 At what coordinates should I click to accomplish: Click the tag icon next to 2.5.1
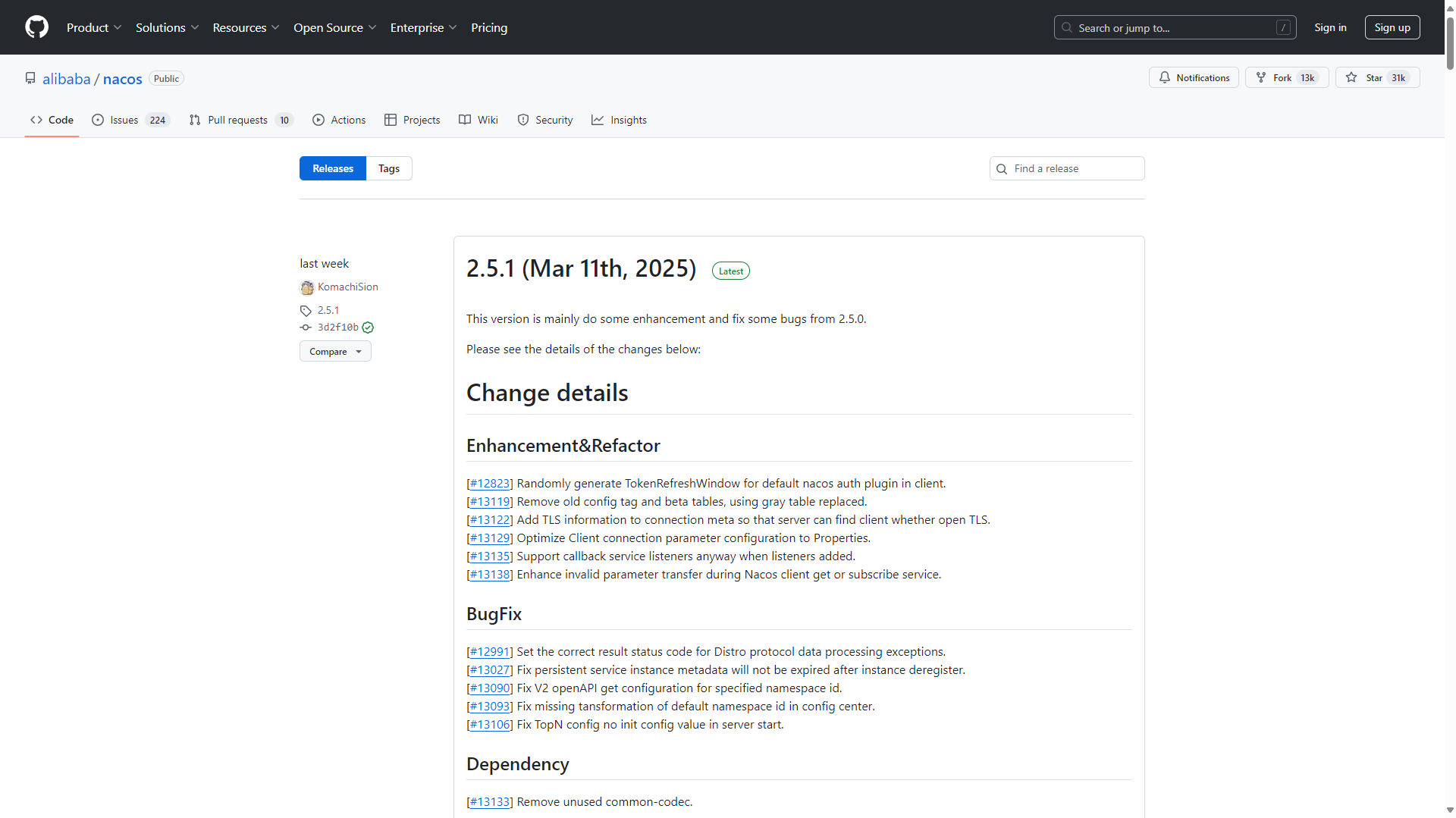(306, 311)
